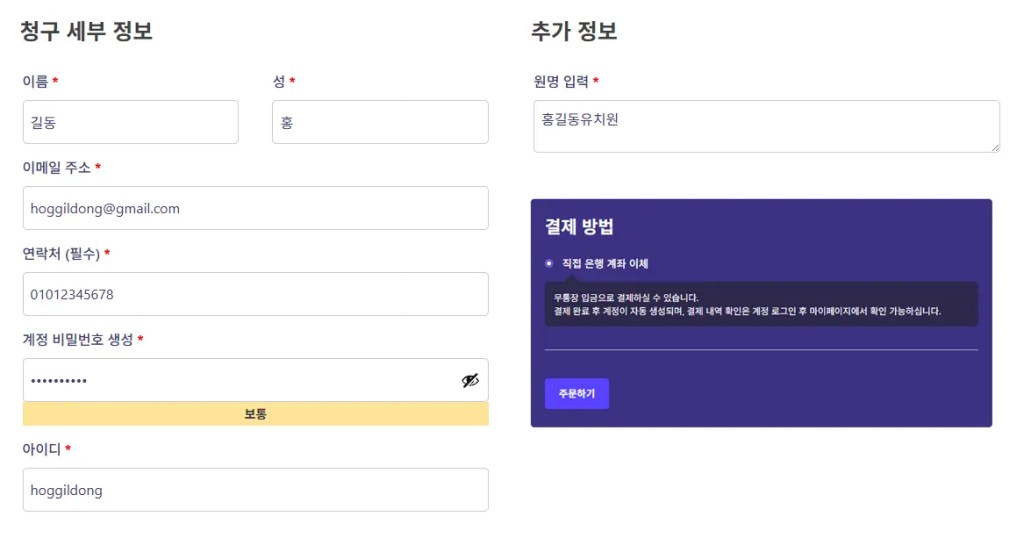Select the 직접 은행 계좌 이체 radio button

click(549, 264)
